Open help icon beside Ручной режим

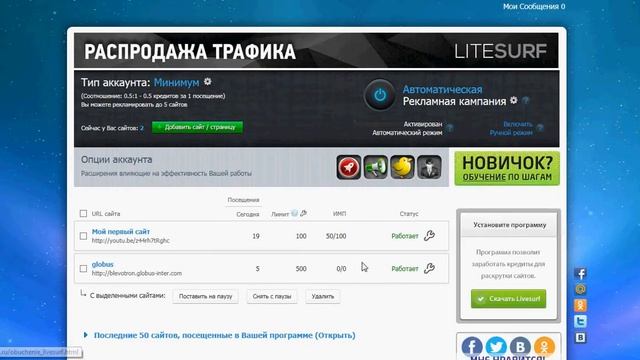pos(540,128)
